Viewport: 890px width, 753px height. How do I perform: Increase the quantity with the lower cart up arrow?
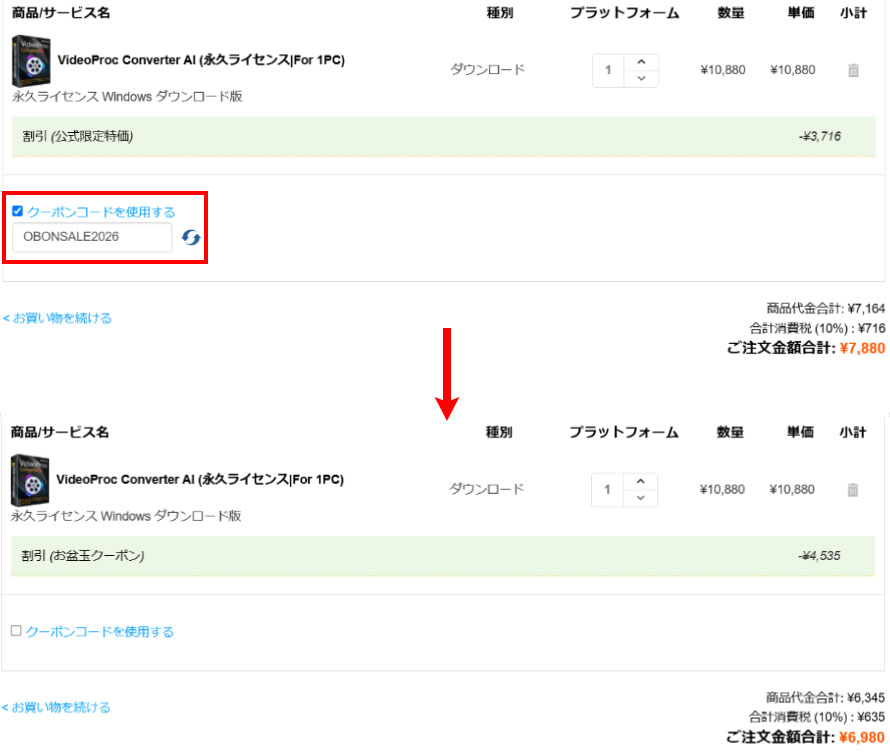640,481
